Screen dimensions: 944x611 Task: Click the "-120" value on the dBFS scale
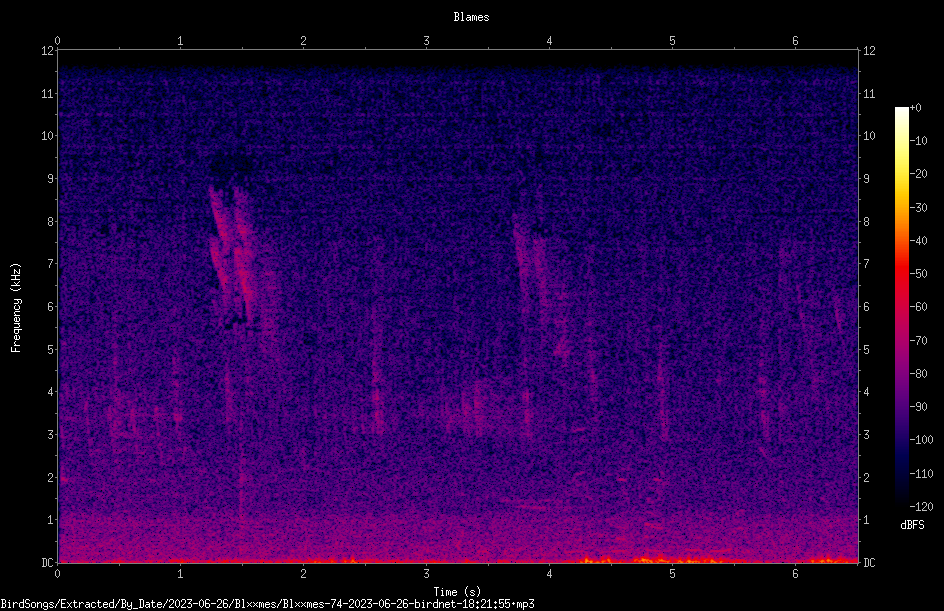(x=921, y=507)
